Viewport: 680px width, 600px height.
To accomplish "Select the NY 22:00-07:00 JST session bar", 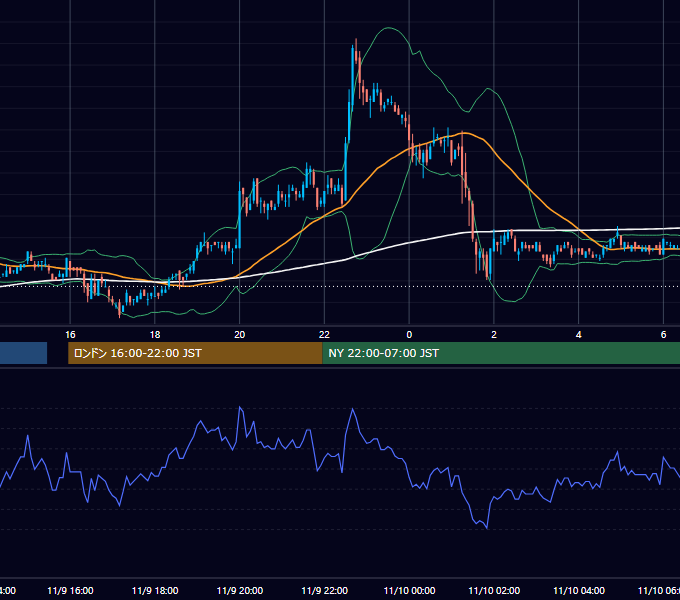I will point(501,353).
